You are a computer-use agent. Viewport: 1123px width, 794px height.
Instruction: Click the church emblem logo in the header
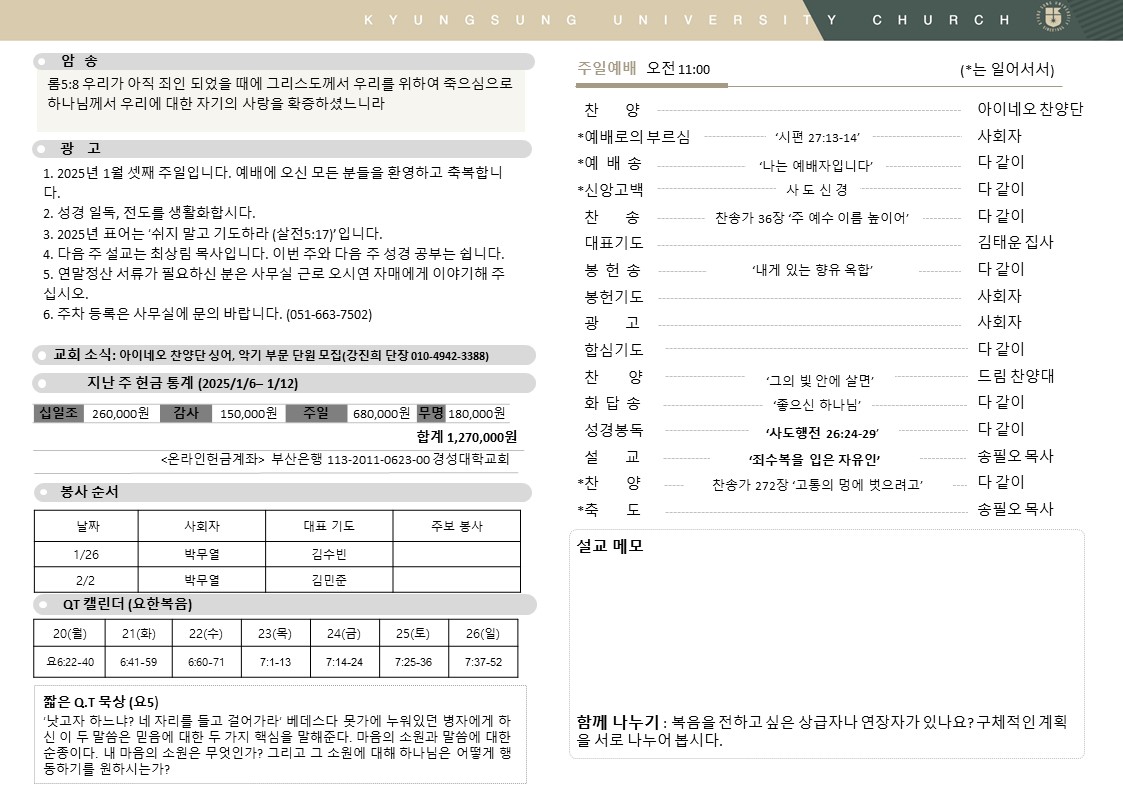tap(1053, 18)
